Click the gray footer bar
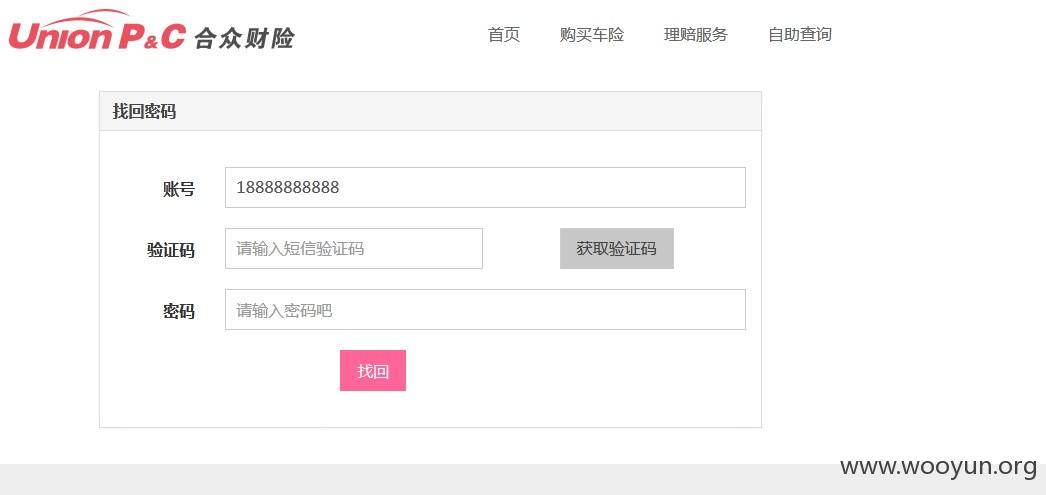Screen dimensions: 1046x495 click(x=523, y=480)
